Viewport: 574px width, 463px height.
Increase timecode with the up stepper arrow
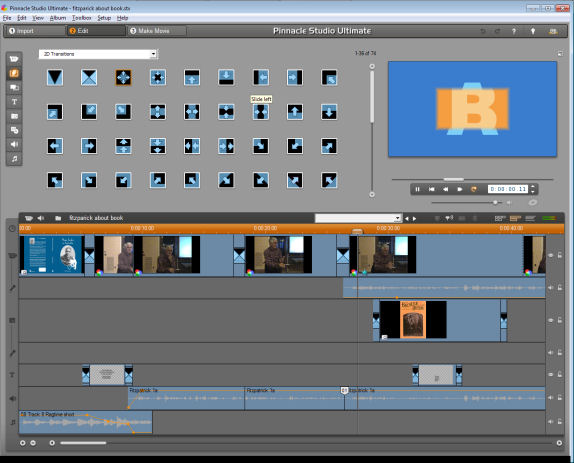[x=533, y=187]
